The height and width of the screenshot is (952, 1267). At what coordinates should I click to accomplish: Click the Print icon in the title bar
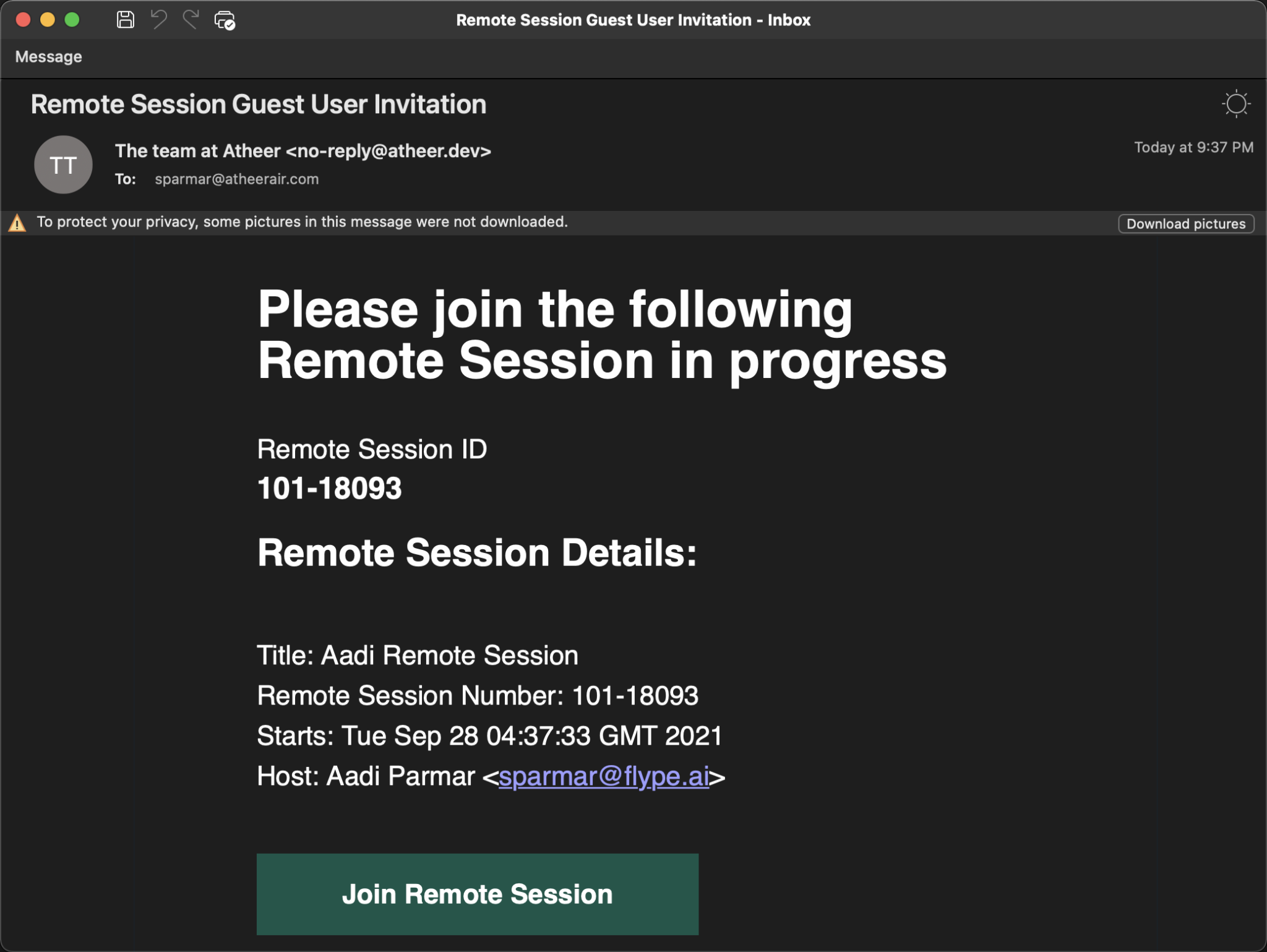coord(225,20)
